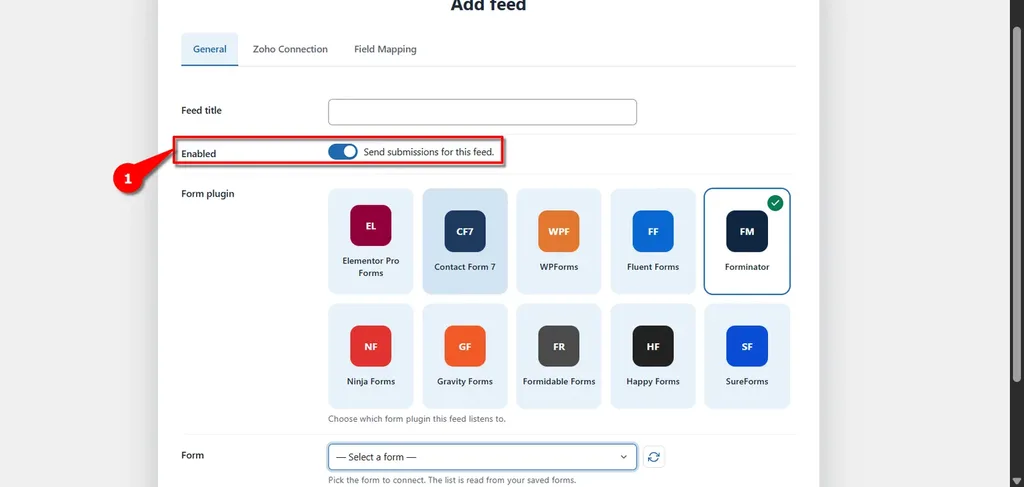Toggle the Enabled switch for this feed
The image size is (1024, 487).
(343, 151)
